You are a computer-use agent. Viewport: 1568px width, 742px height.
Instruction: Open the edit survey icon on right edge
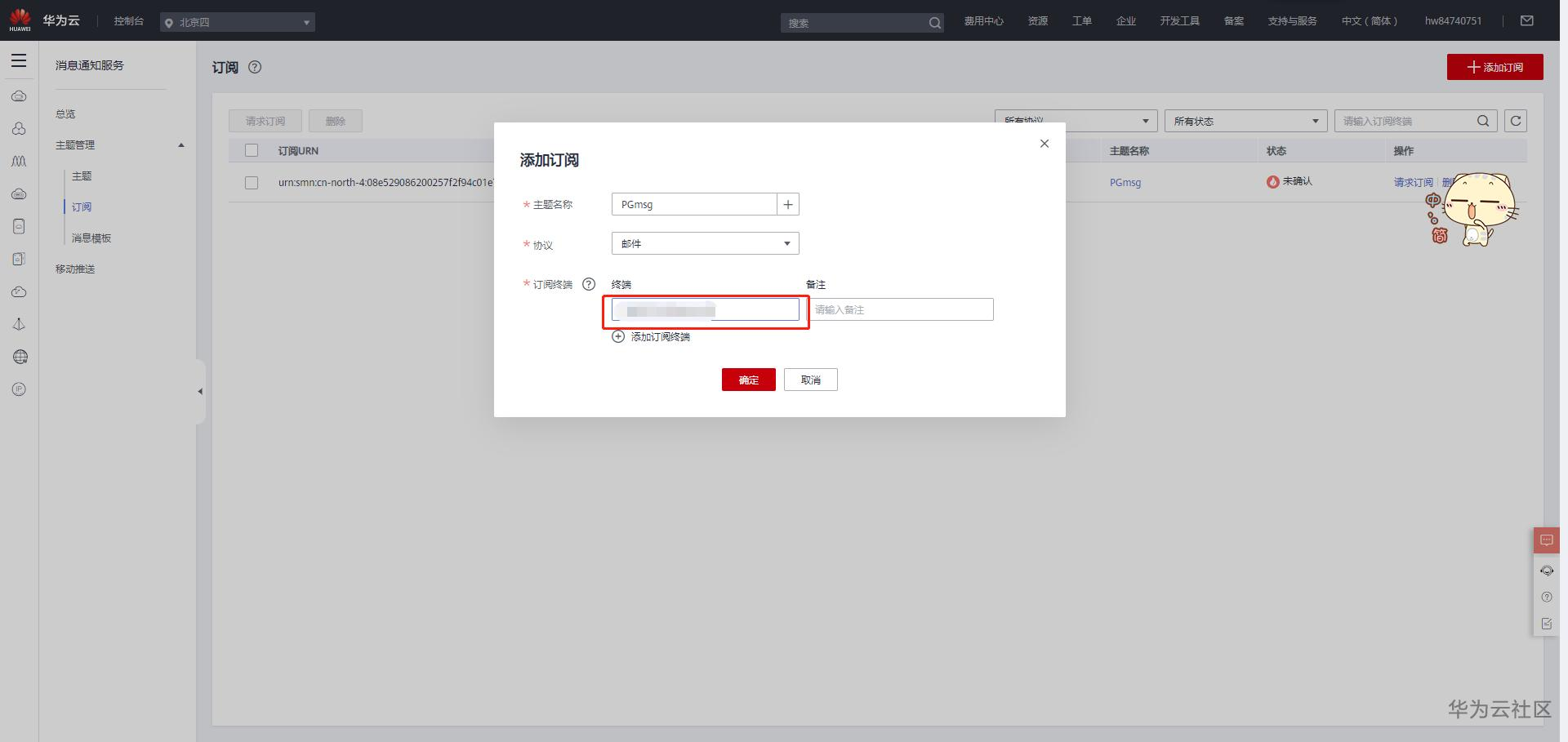[1547, 624]
